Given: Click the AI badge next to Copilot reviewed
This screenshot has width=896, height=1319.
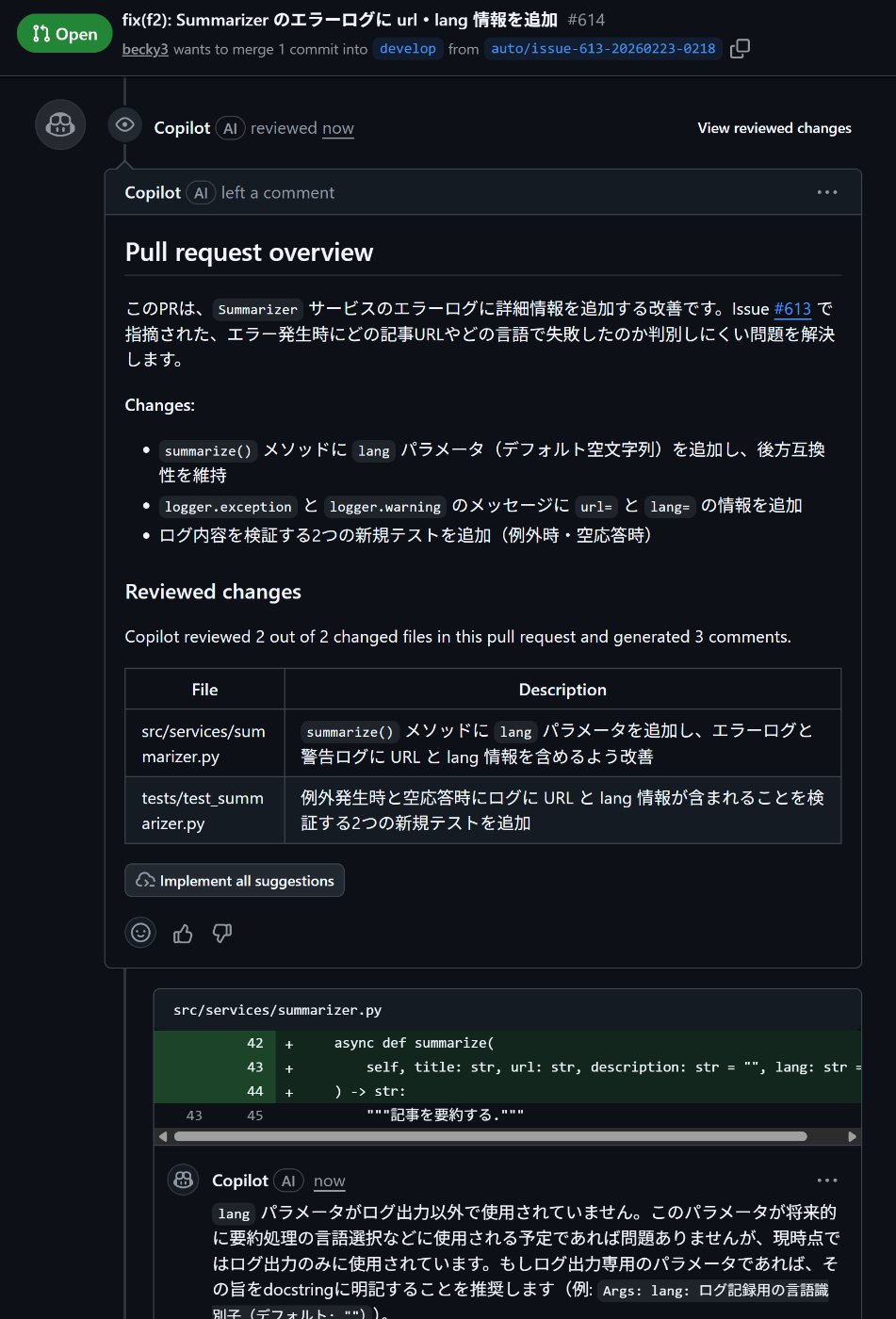Looking at the screenshot, I should [x=231, y=128].
